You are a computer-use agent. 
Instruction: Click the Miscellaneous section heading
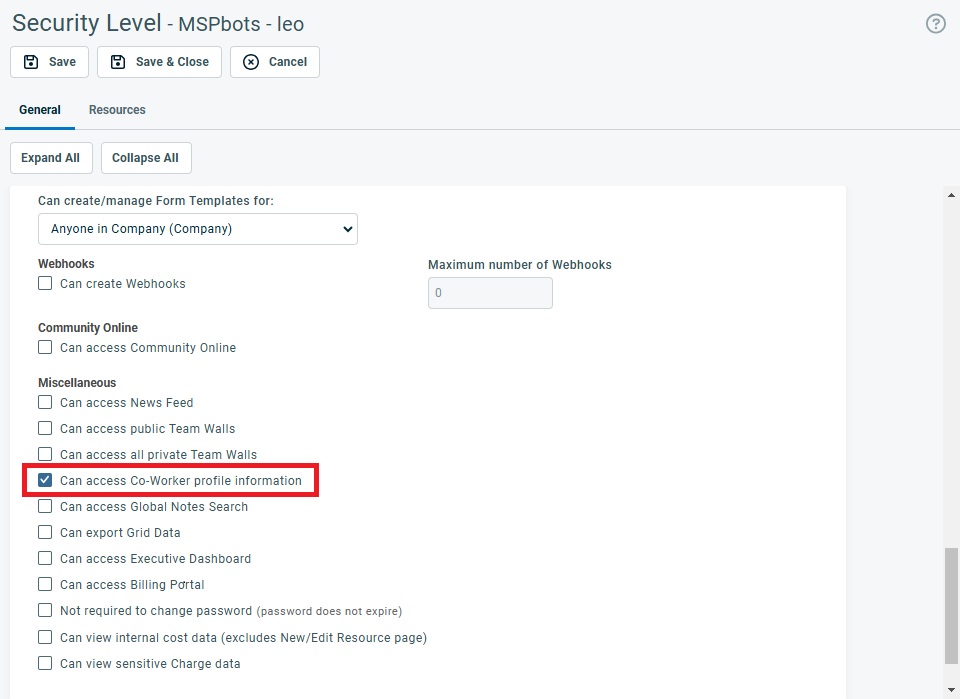click(x=77, y=383)
